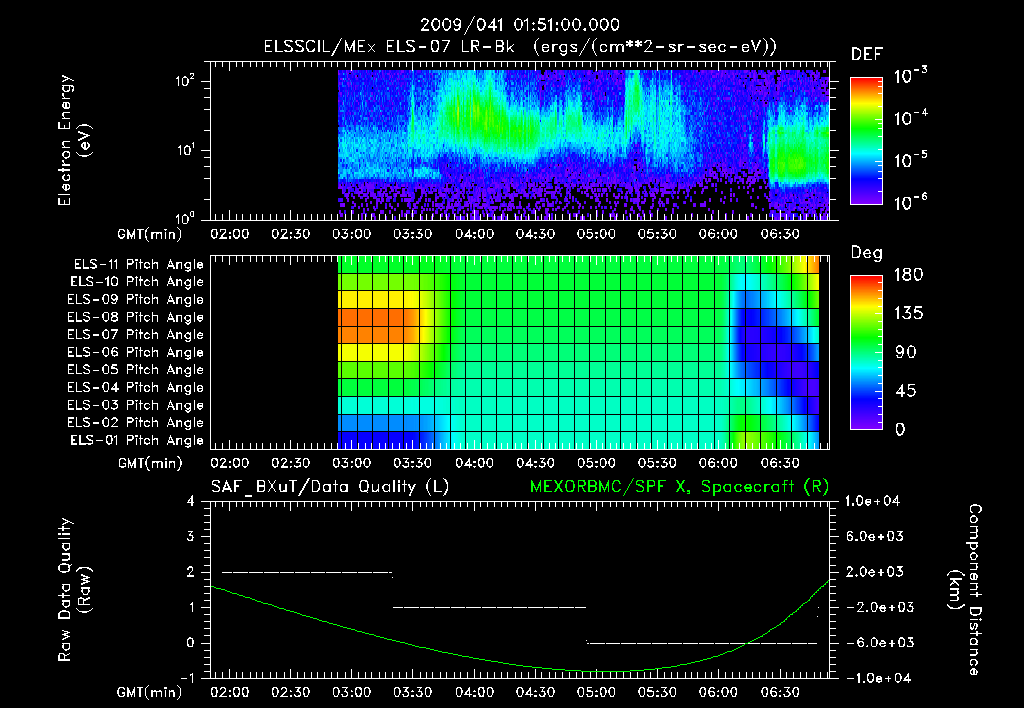Click the 02:00 tick under the spectrogram
This screenshot has width=1024, height=708.
tap(230, 234)
